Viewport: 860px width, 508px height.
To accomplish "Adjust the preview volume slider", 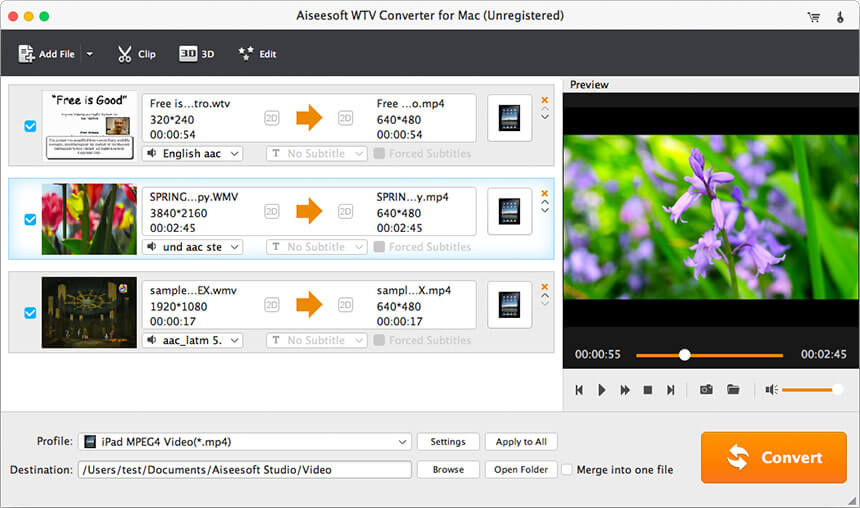I will (x=812, y=390).
